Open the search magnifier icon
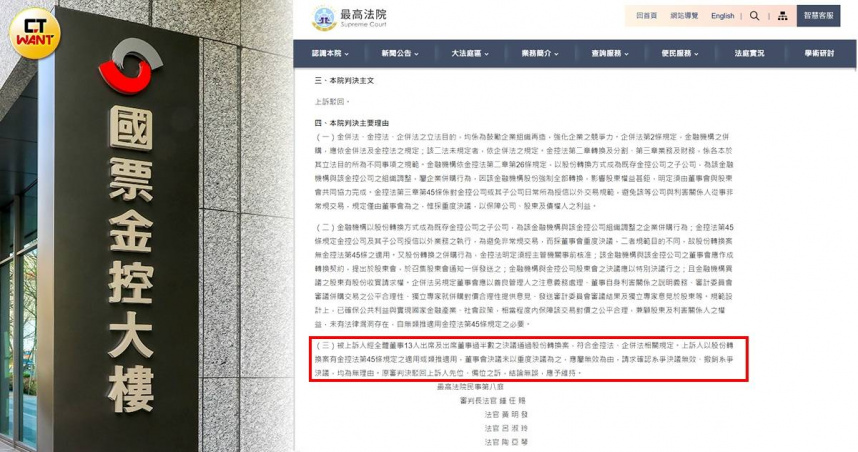 pyautogui.click(x=755, y=16)
